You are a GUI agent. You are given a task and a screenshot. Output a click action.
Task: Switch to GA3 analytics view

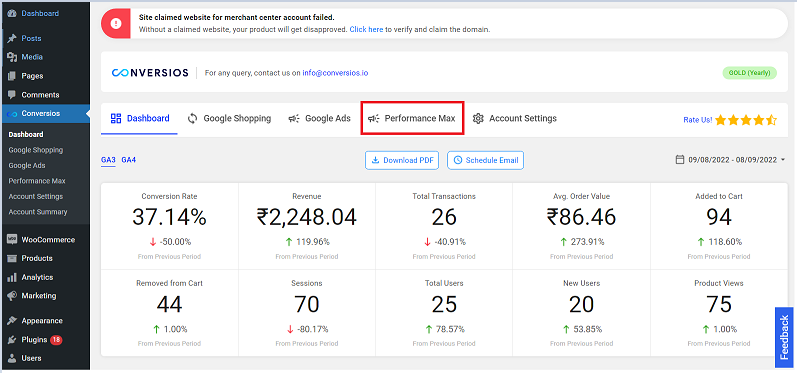coord(108,160)
